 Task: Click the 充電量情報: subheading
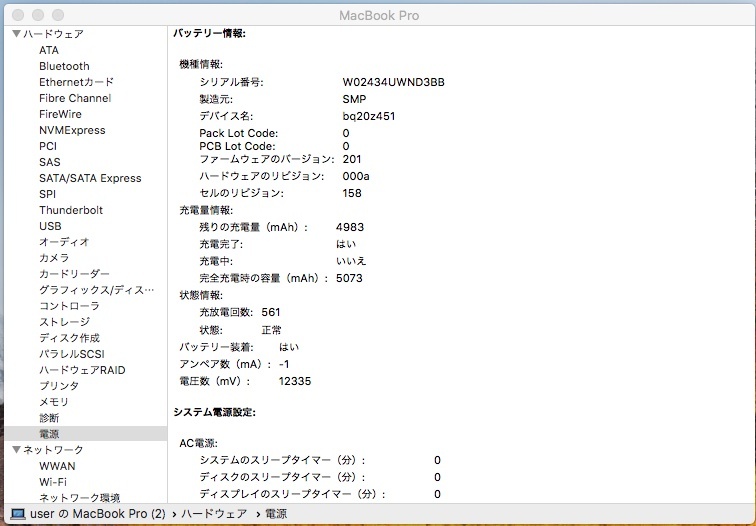206,210
